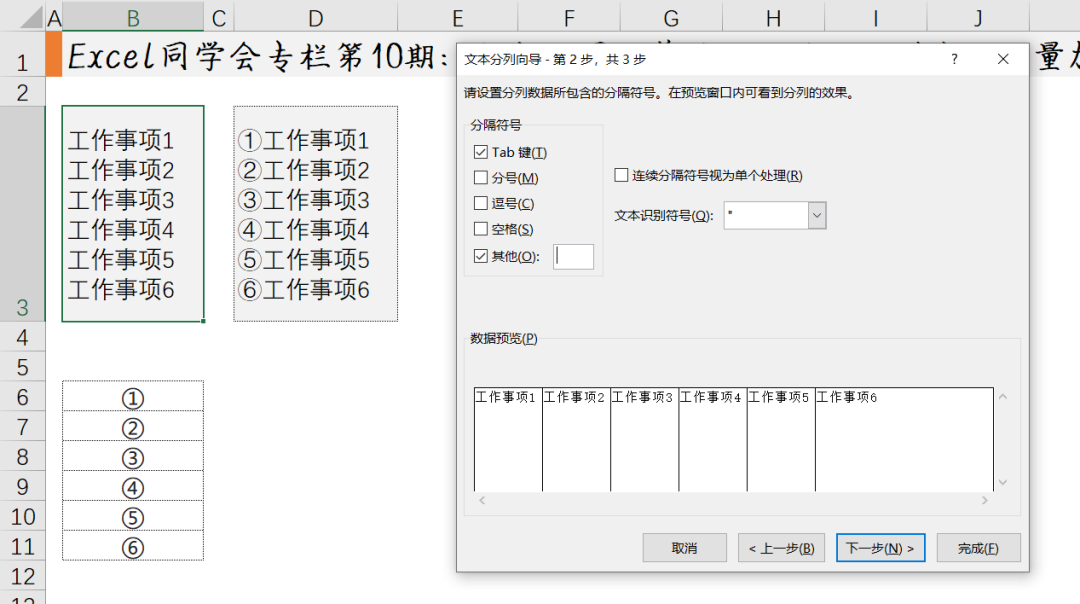Close the Text to Columns wizard dialog
The width and height of the screenshot is (1080, 604).
[1003, 59]
